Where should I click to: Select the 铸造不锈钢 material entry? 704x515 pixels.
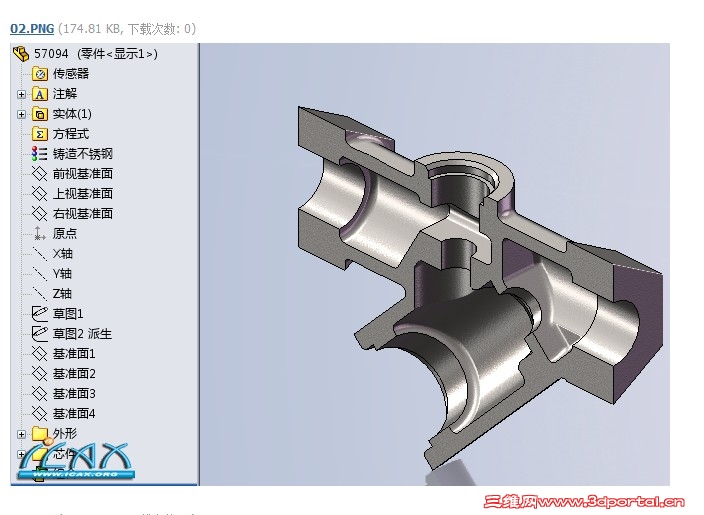click(x=83, y=154)
